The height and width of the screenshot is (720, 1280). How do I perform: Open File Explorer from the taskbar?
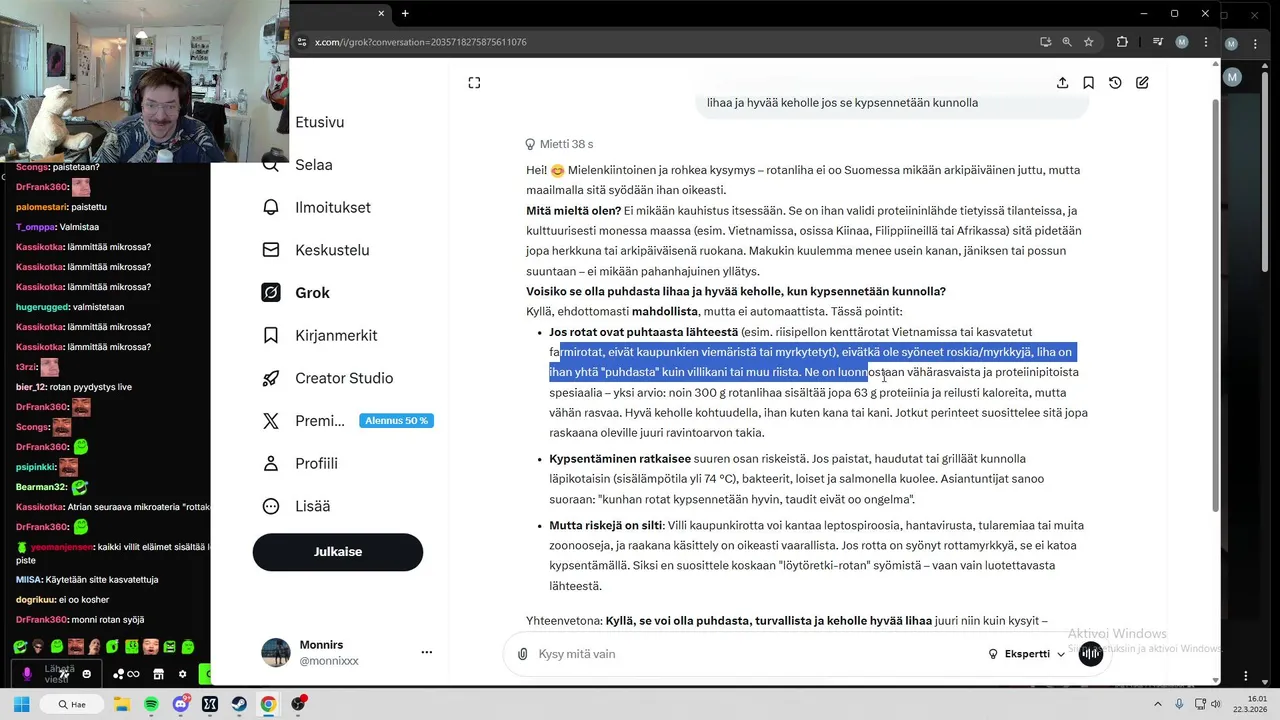(122, 704)
